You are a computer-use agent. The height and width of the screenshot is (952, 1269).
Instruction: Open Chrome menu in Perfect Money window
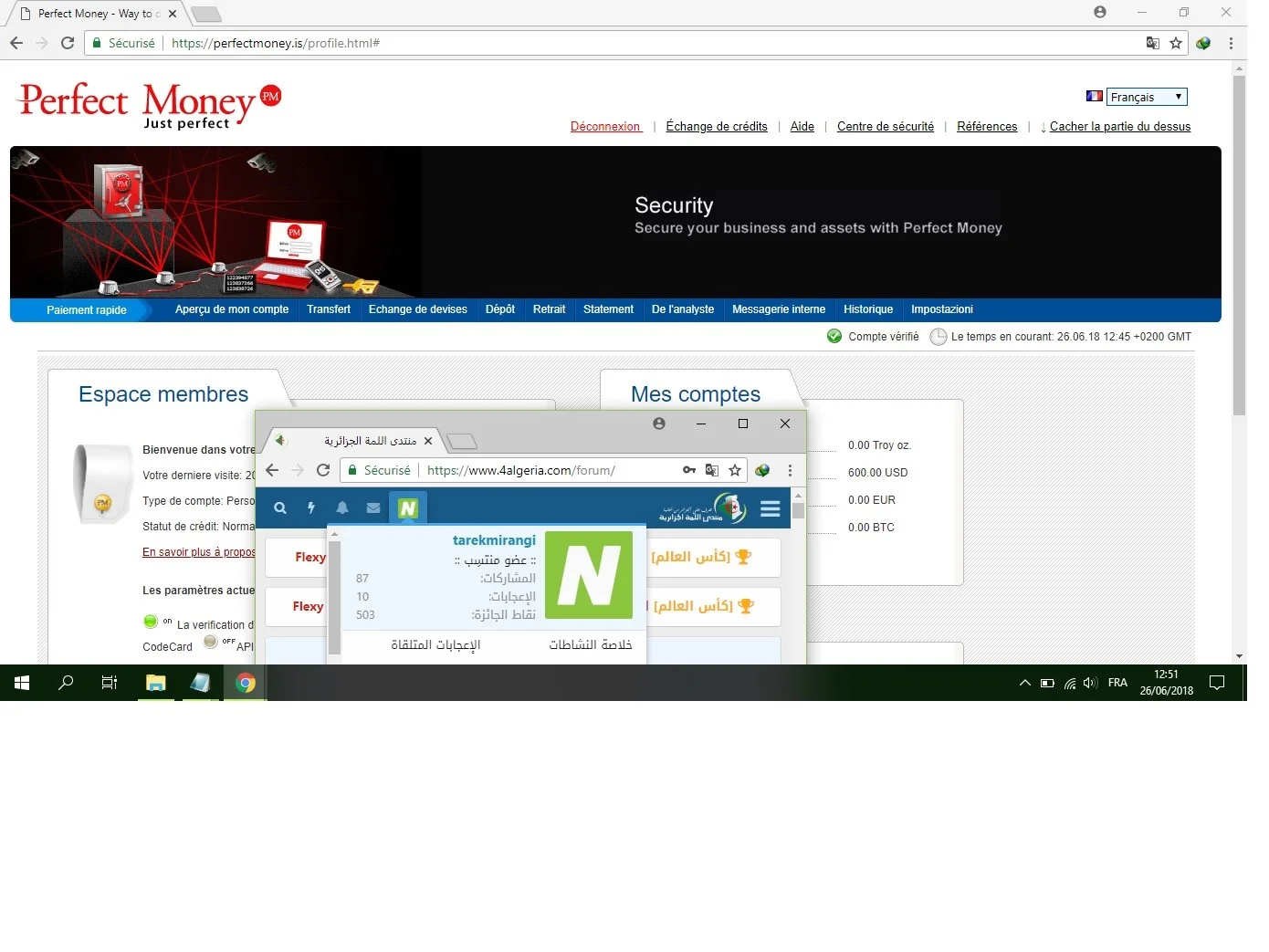click(x=1231, y=43)
